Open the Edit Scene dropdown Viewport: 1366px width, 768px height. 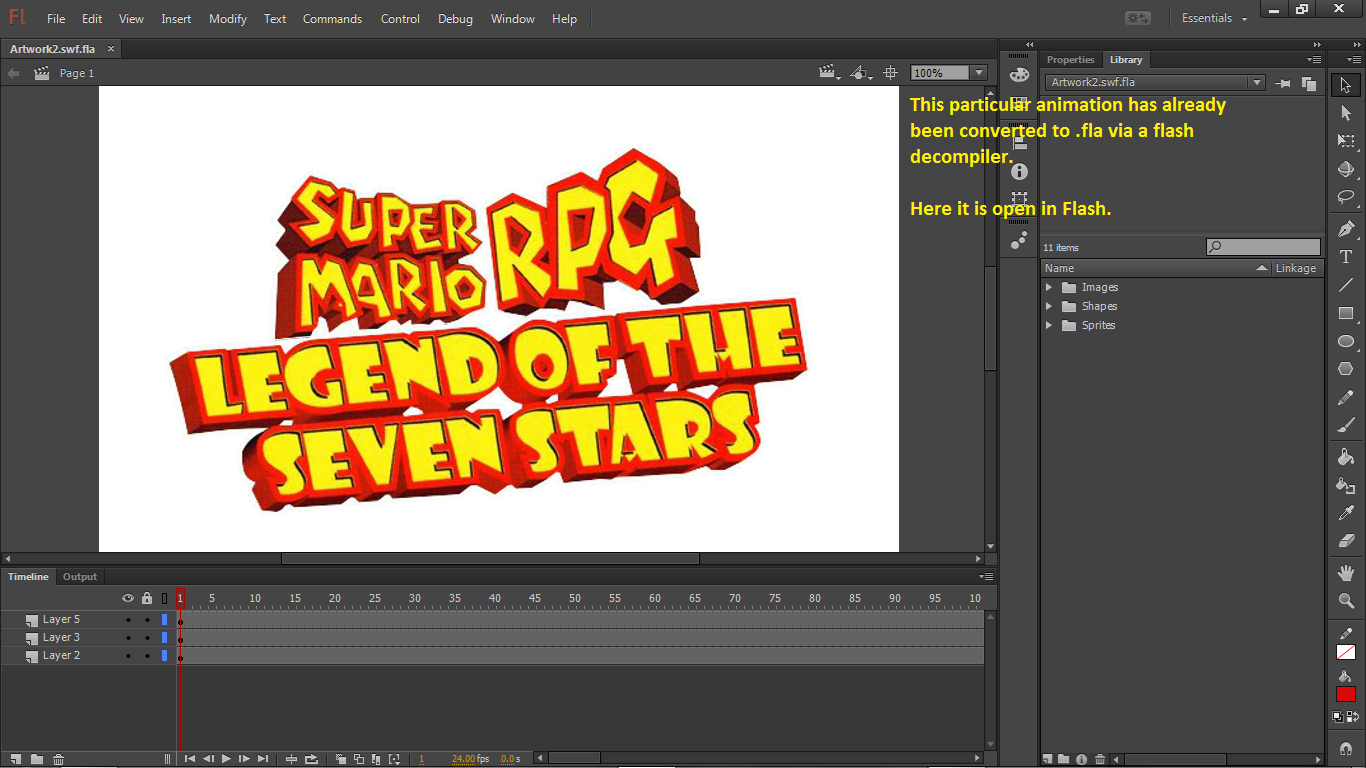click(x=830, y=73)
